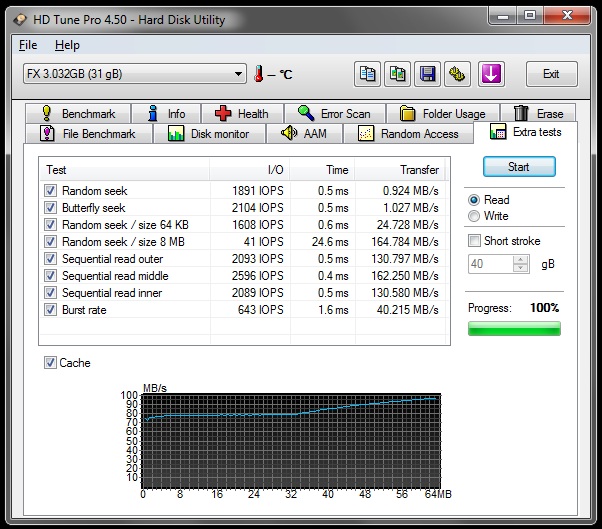Select the Write radio button
The height and width of the screenshot is (529, 602).
474,216
